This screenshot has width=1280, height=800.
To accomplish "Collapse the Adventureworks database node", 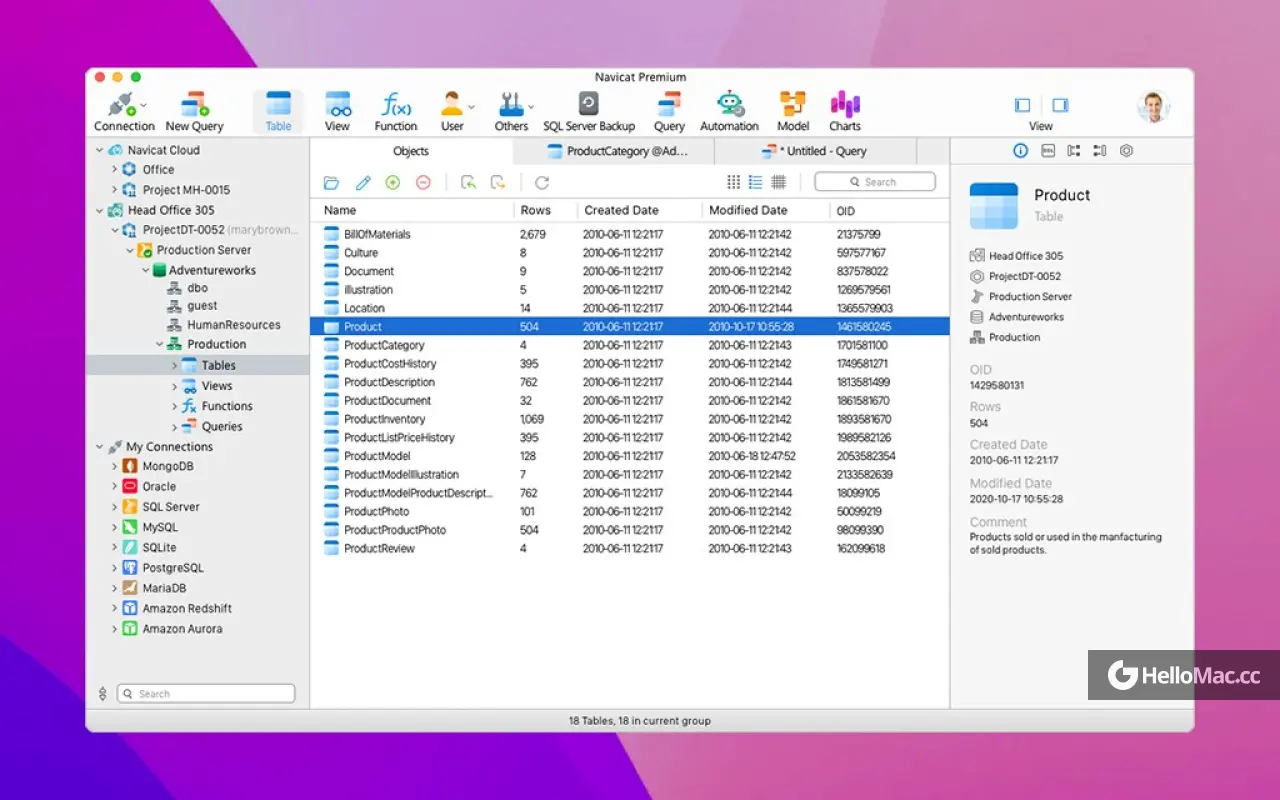I will coord(145,271).
